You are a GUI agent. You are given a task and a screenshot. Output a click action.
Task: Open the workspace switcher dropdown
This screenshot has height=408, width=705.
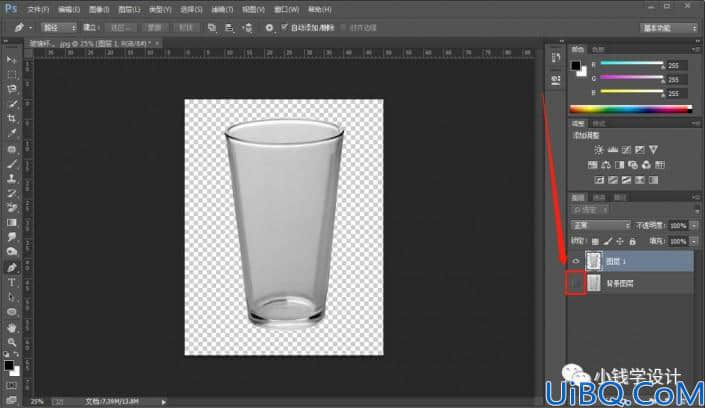[669, 28]
